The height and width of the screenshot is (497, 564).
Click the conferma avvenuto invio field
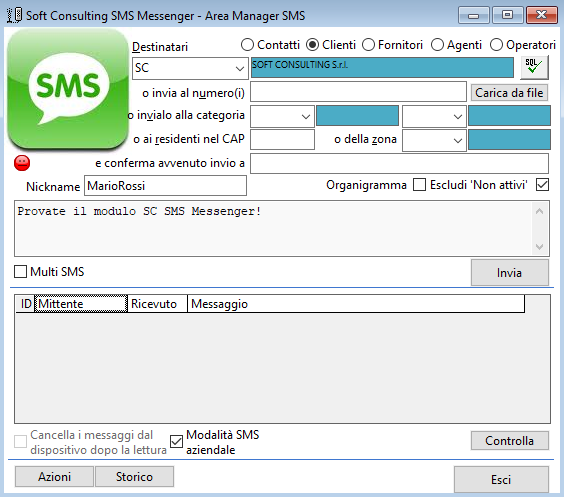pyautogui.click(x=399, y=163)
